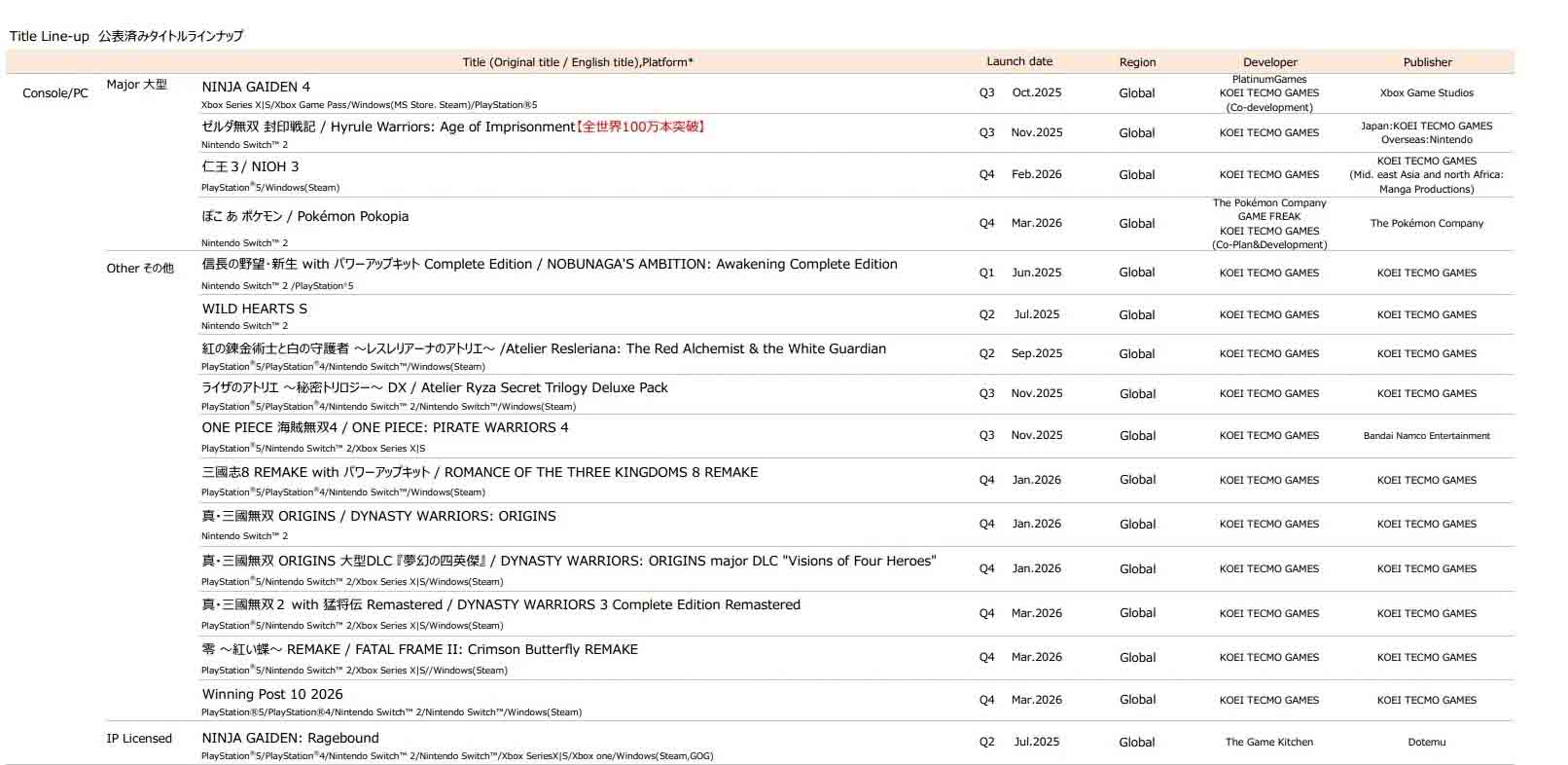Image resolution: width=1568 pixels, height=765 pixels.
Task: Click the Launch date column header
Action: click(1018, 61)
